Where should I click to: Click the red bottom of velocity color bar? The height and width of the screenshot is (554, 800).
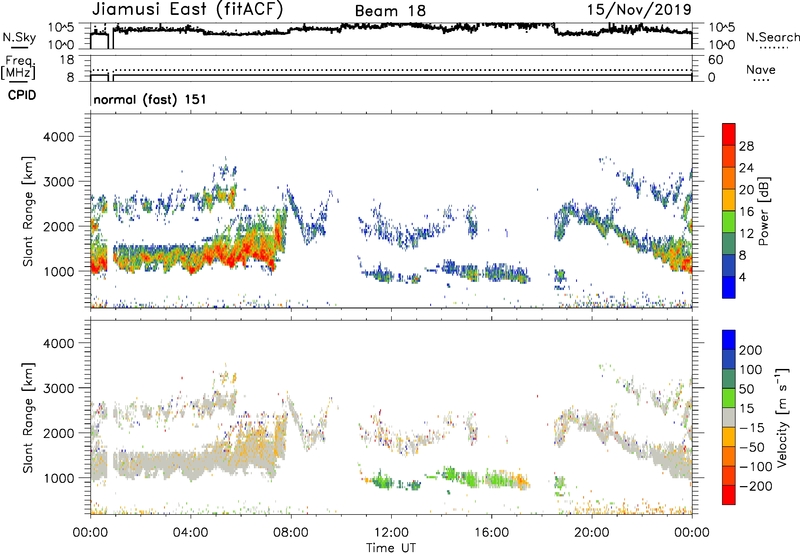tap(729, 495)
